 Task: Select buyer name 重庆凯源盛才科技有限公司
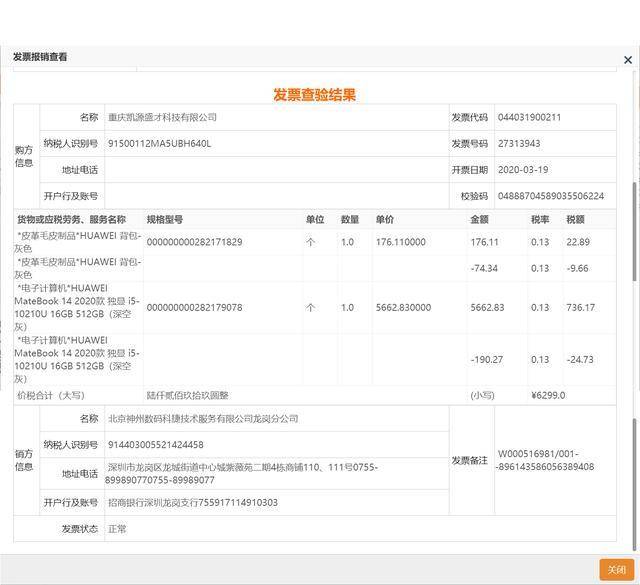tap(162, 118)
